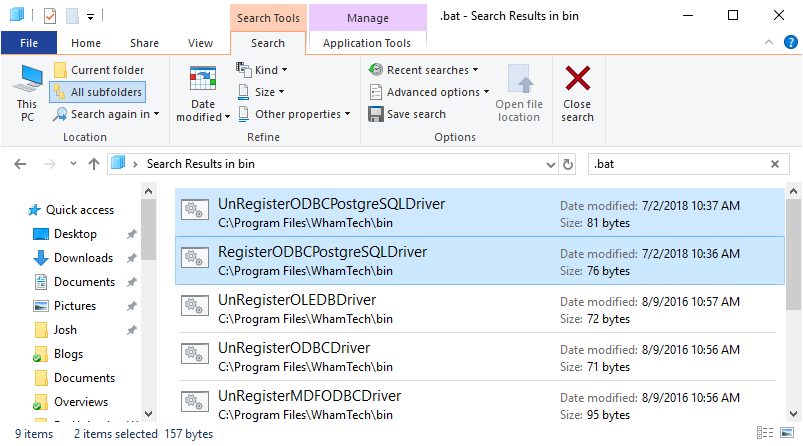Expand the Recent searches dropdown

coord(423,70)
